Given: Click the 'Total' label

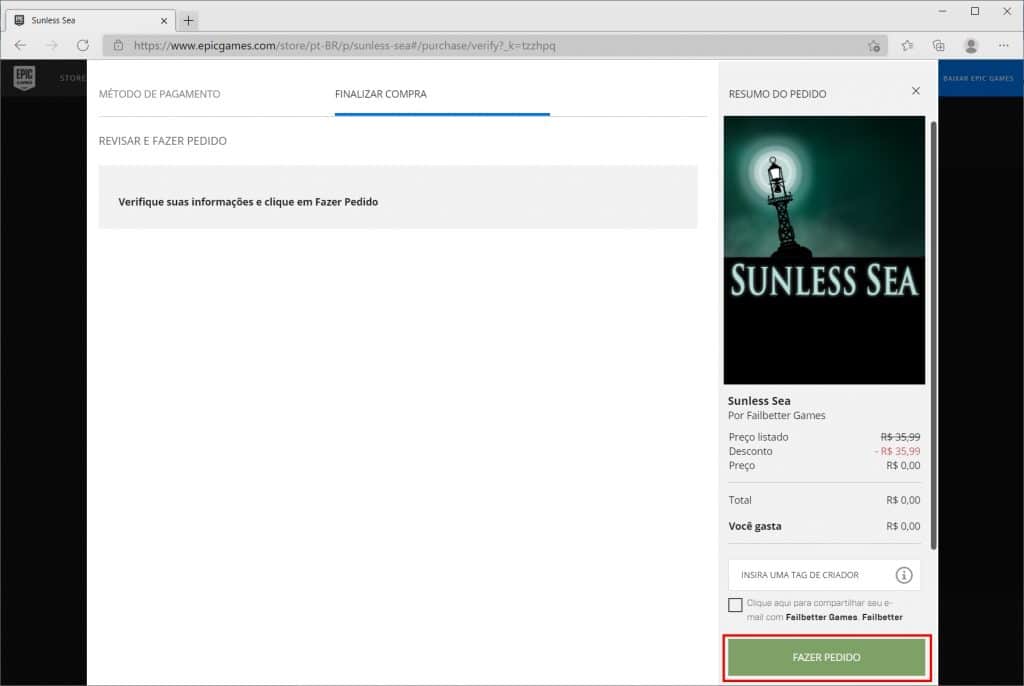Looking at the screenshot, I should [740, 500].
